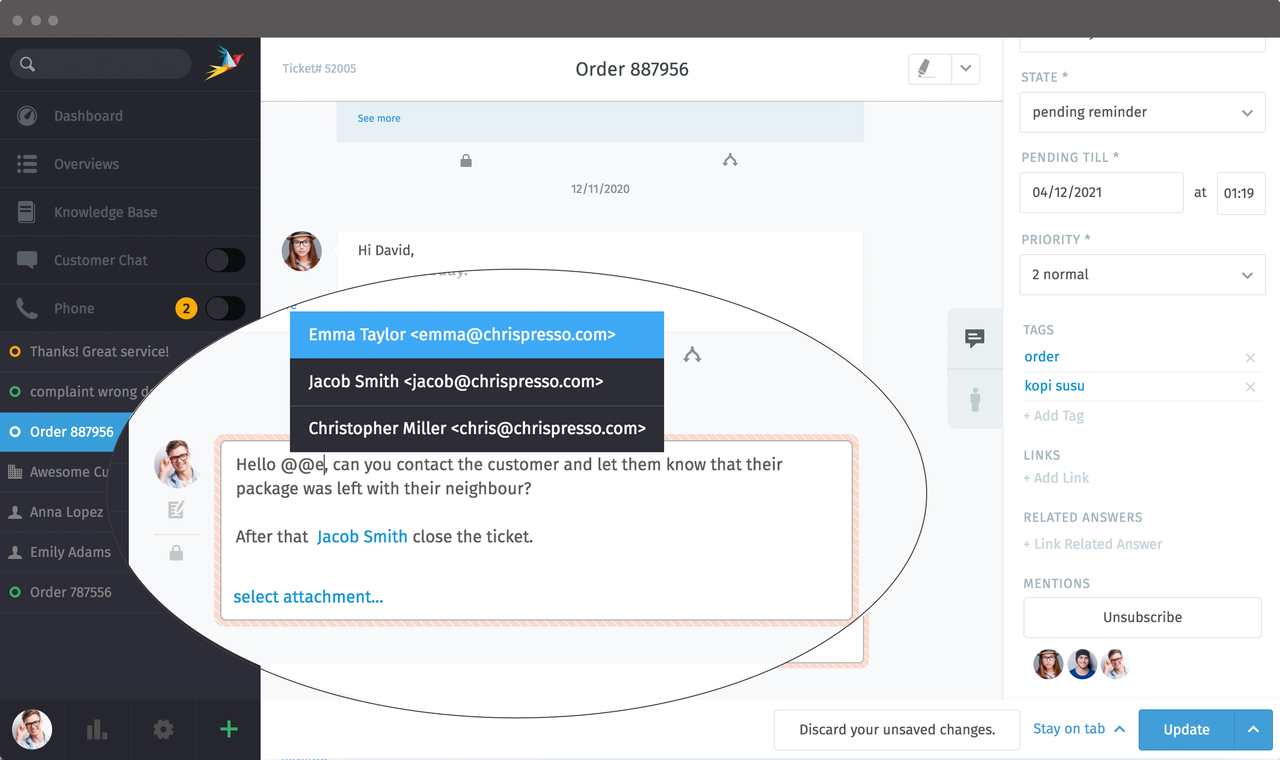Open the admin settings gear
The height and width of the screenshot is (760, 1280).
(162, 729)
